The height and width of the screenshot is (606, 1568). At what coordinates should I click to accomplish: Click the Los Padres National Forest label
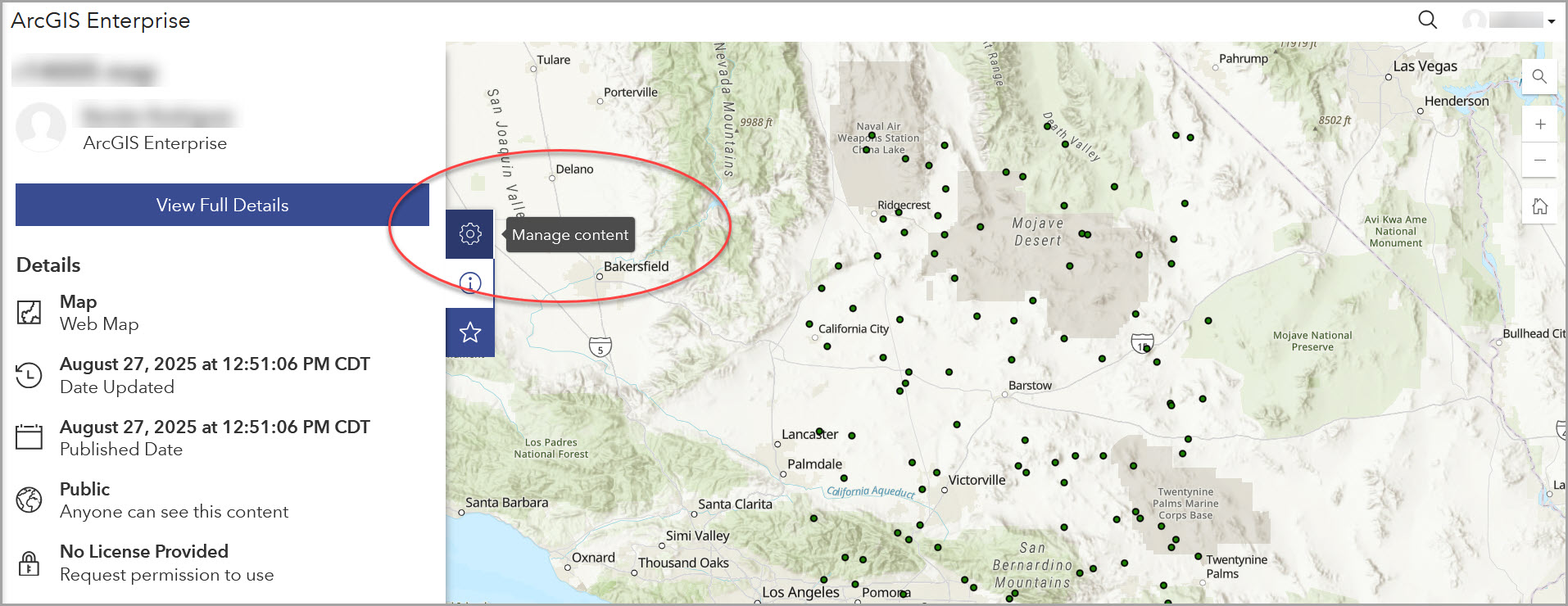[551, 448]
